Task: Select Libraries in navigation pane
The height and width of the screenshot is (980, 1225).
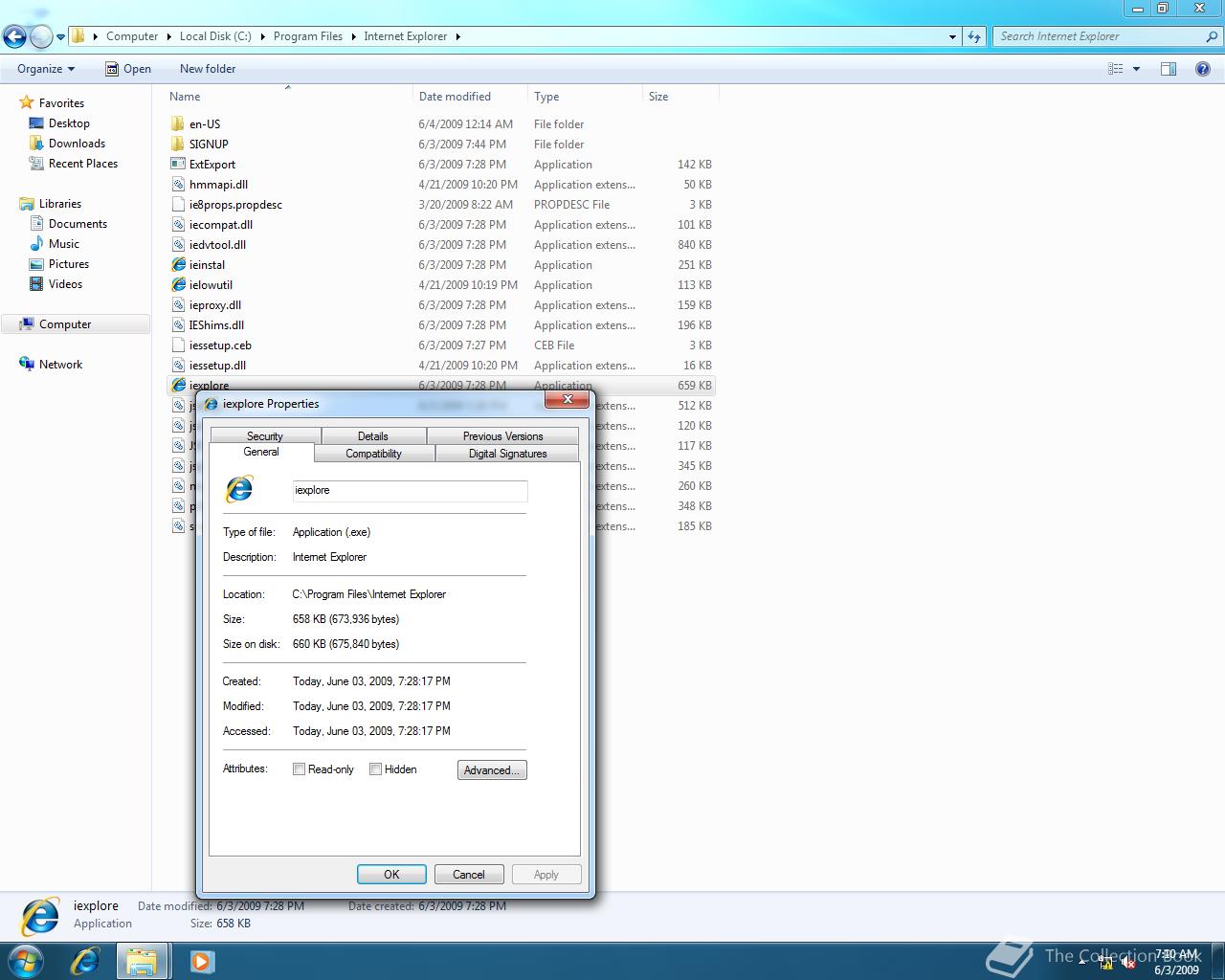Action: click(60, 204)
